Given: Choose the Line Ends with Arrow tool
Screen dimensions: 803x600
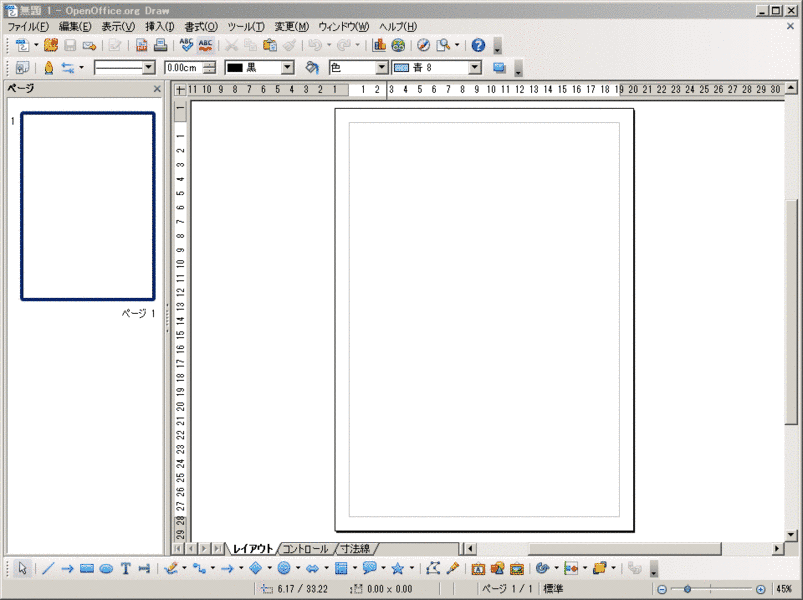Looking at the screenshot, I should tap(67, 568).
